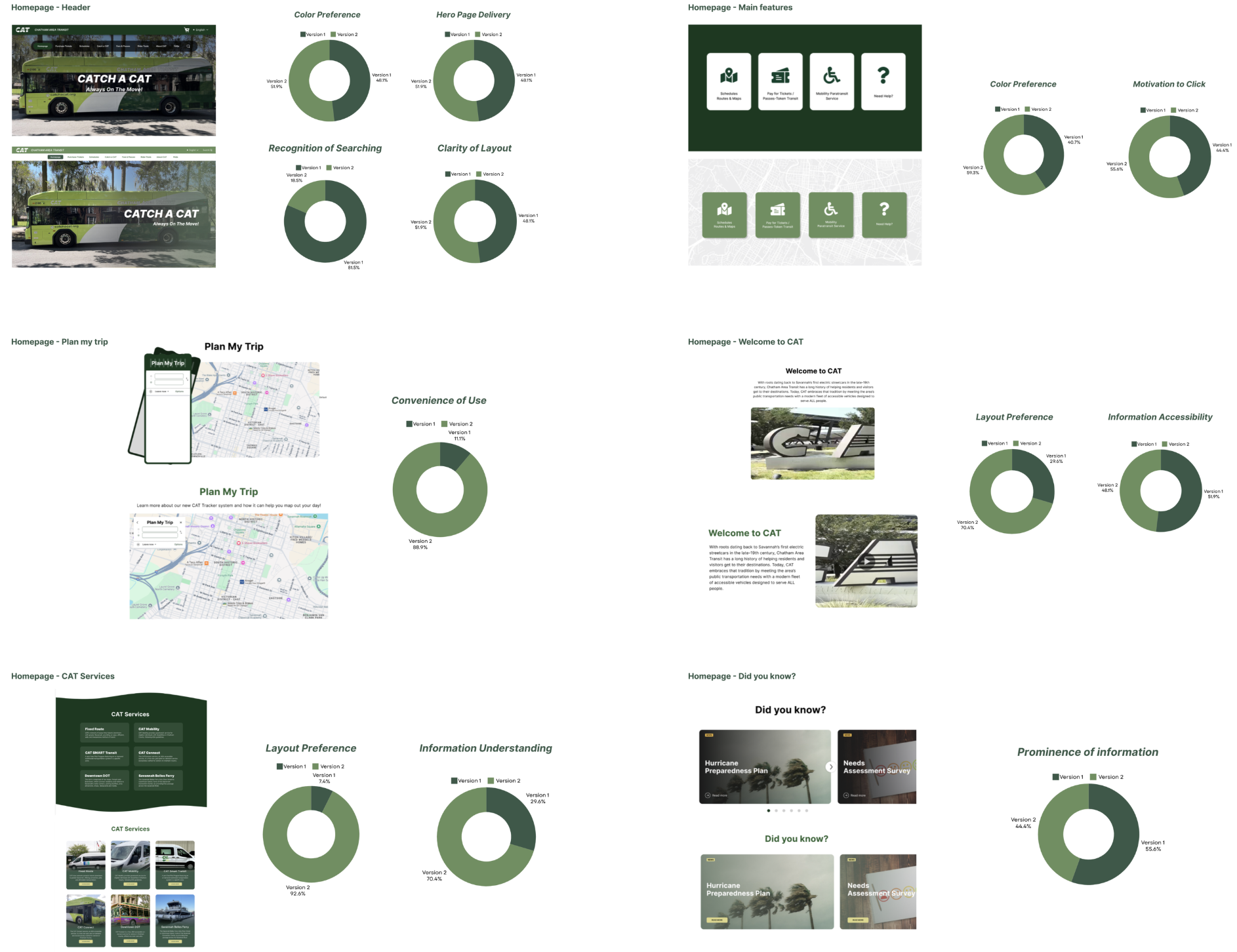
Task: Click the 'Homepage - CAT Services' section title
Action: (x=62, y=676)
